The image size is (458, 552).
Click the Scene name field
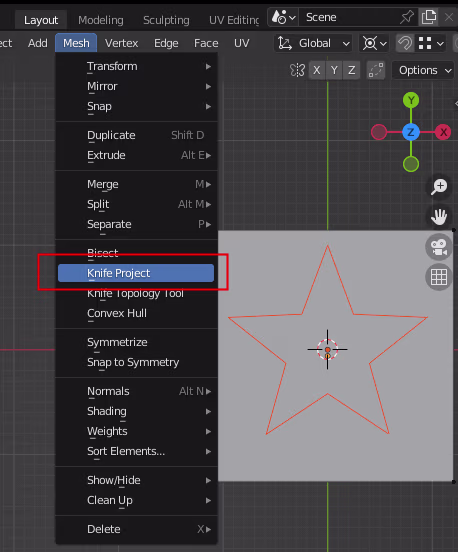pyautogui.click(x=349, y=17)
